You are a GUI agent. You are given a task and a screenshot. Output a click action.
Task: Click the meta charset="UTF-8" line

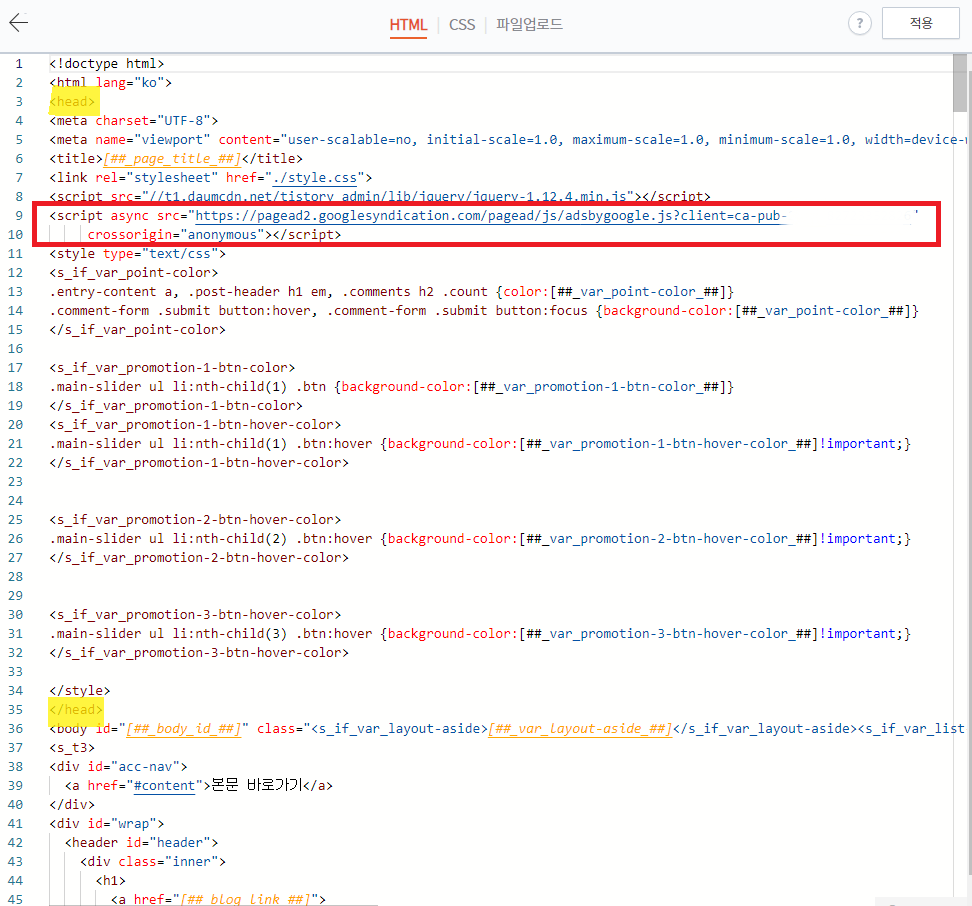(134, 121)
